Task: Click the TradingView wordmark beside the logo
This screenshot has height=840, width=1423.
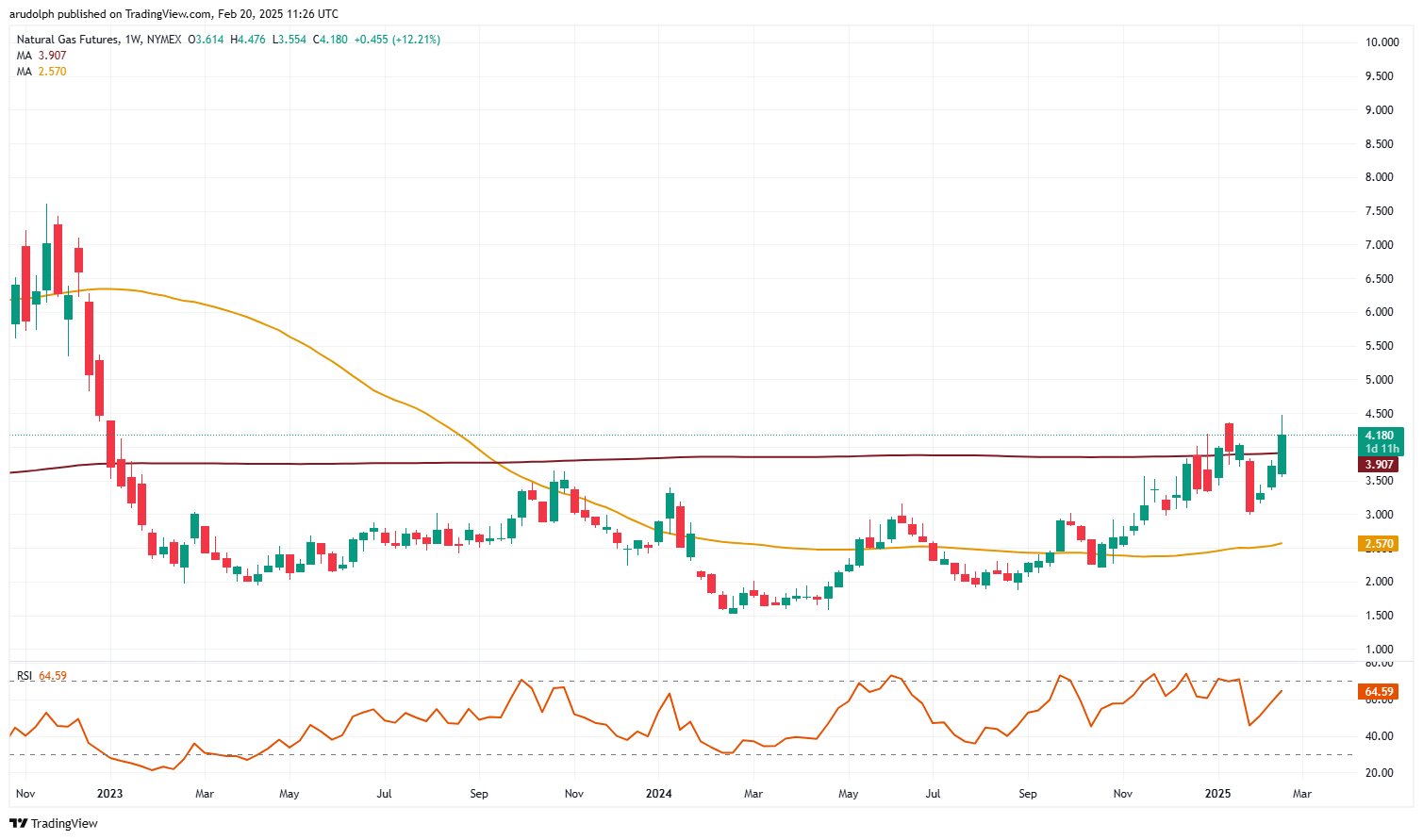Action: (x=64, y=824)
